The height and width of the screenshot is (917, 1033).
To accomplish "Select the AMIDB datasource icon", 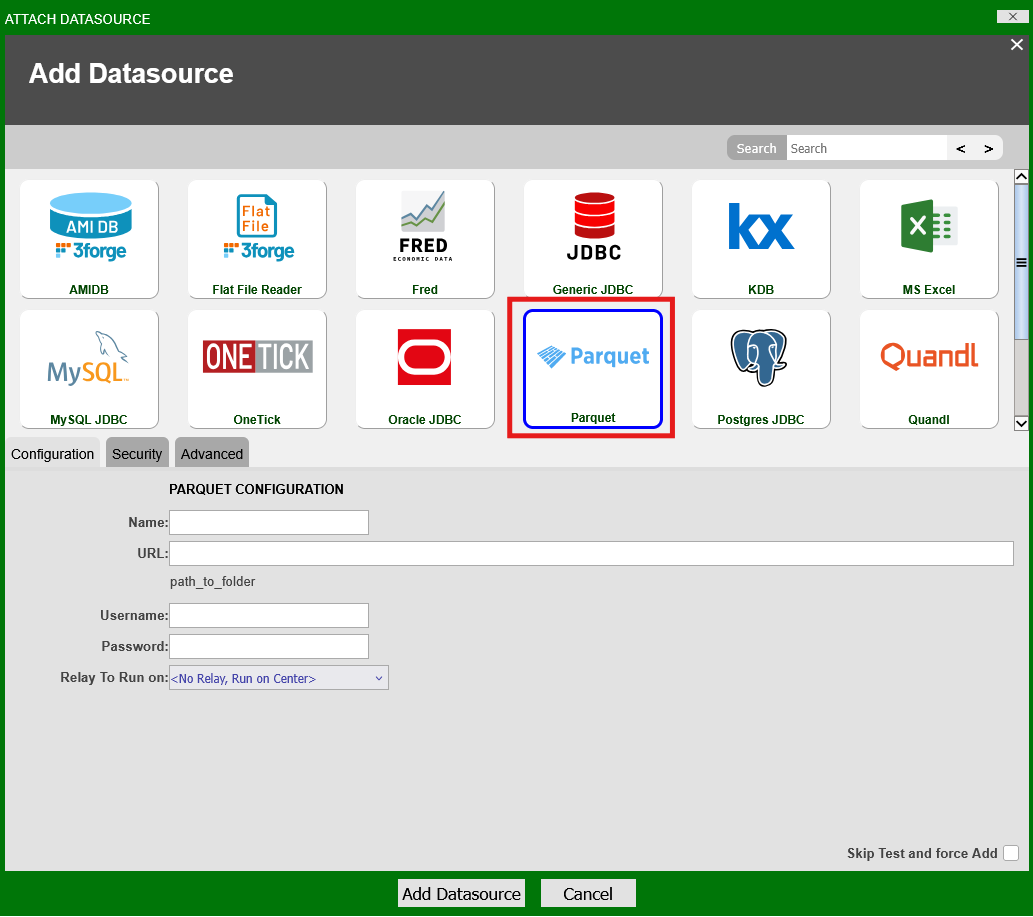I will click(89, 239).
